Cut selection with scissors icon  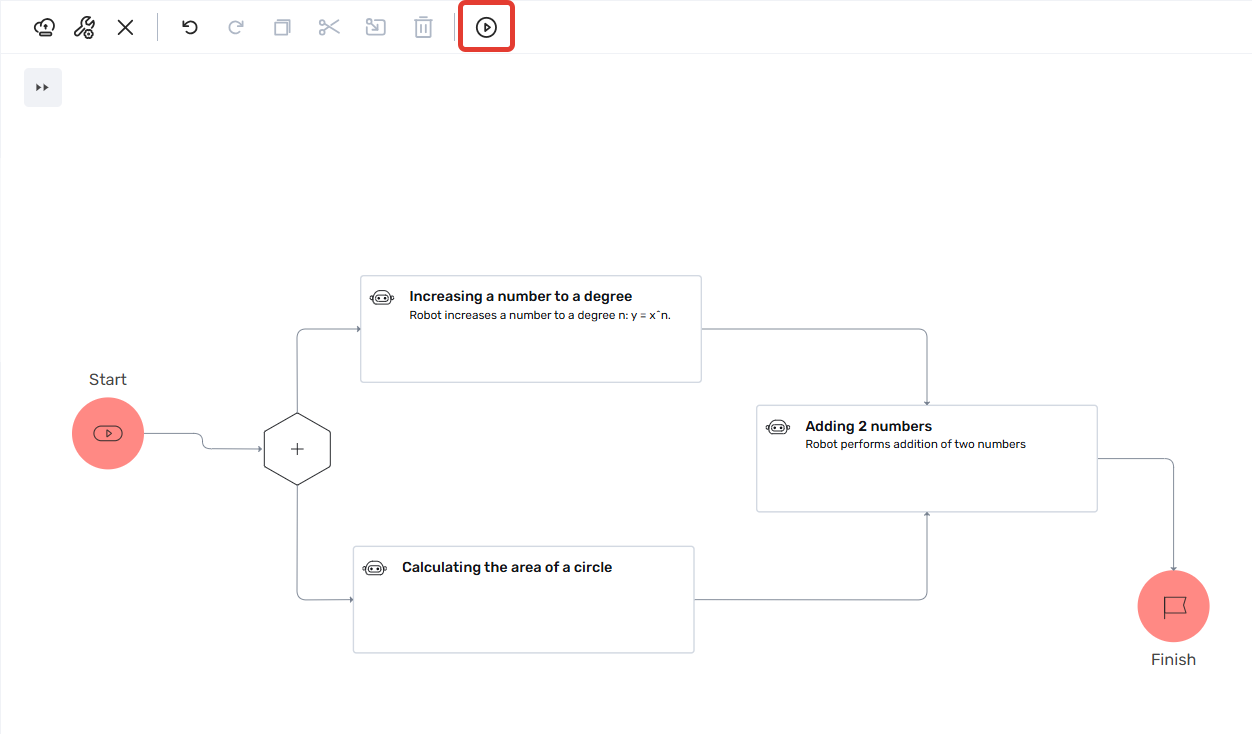(x=329, y=28)
